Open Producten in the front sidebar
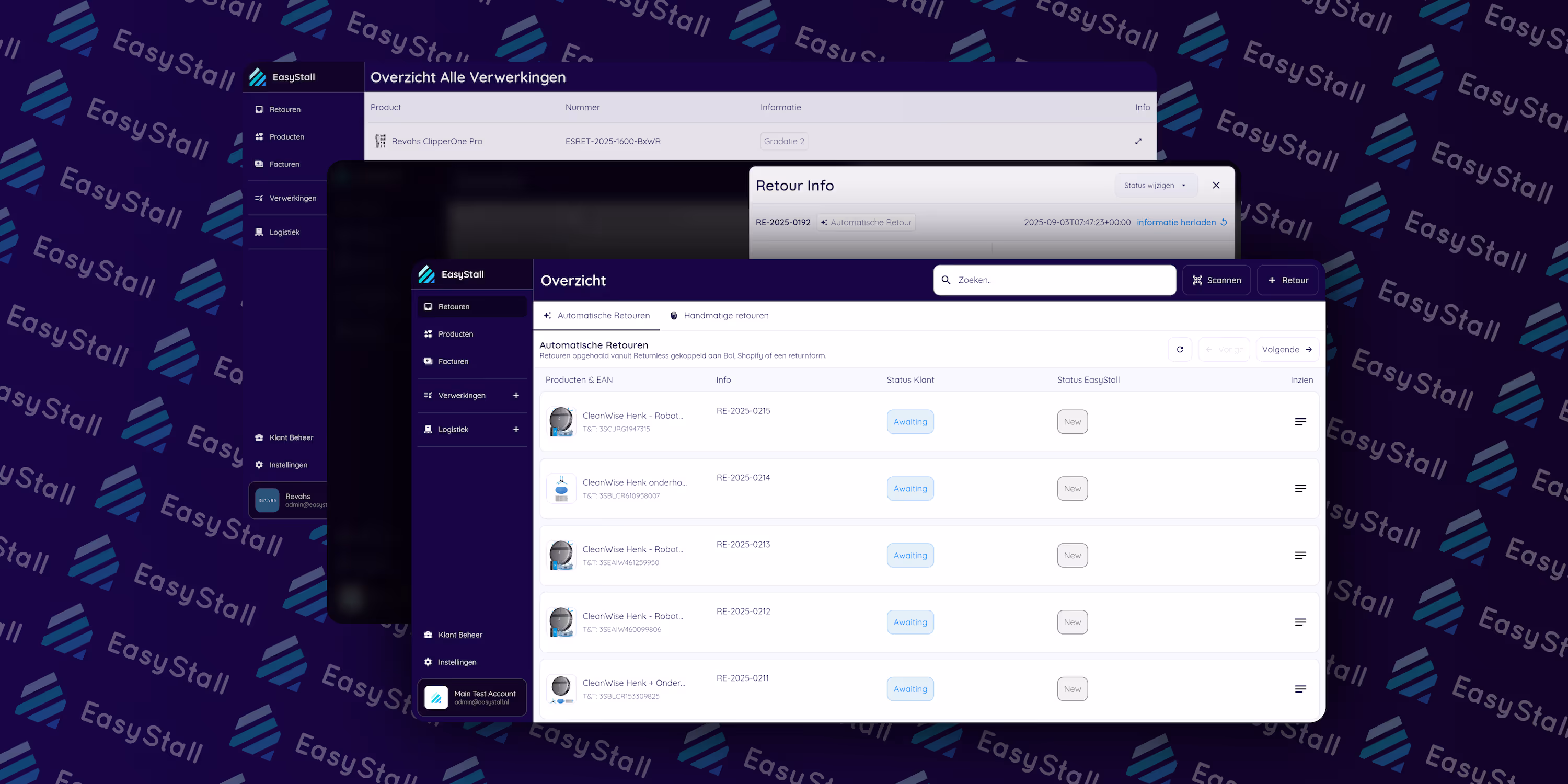 click(455, 334)
